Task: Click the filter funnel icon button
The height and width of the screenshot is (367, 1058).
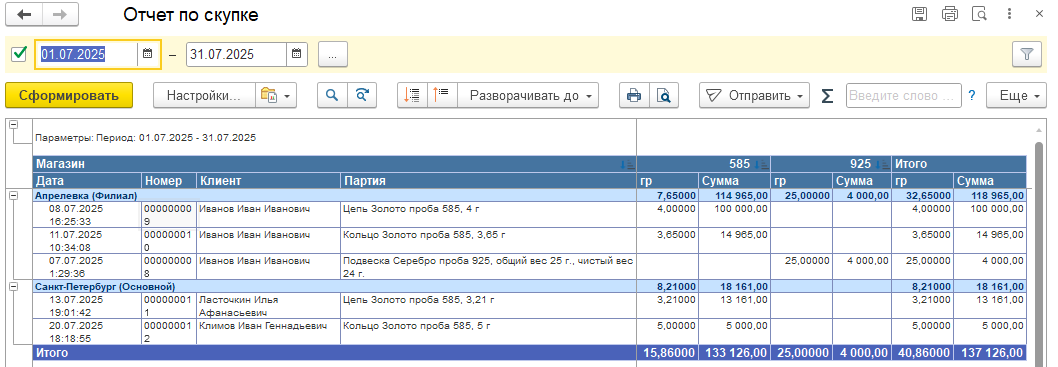Action: pyautogui.click(x=1027, y=55)
